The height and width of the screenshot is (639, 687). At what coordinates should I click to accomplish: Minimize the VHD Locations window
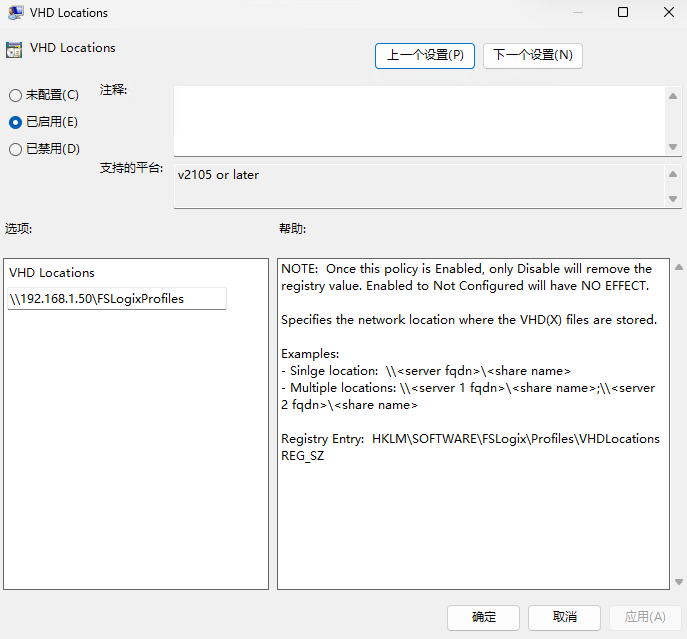[577, 13]
